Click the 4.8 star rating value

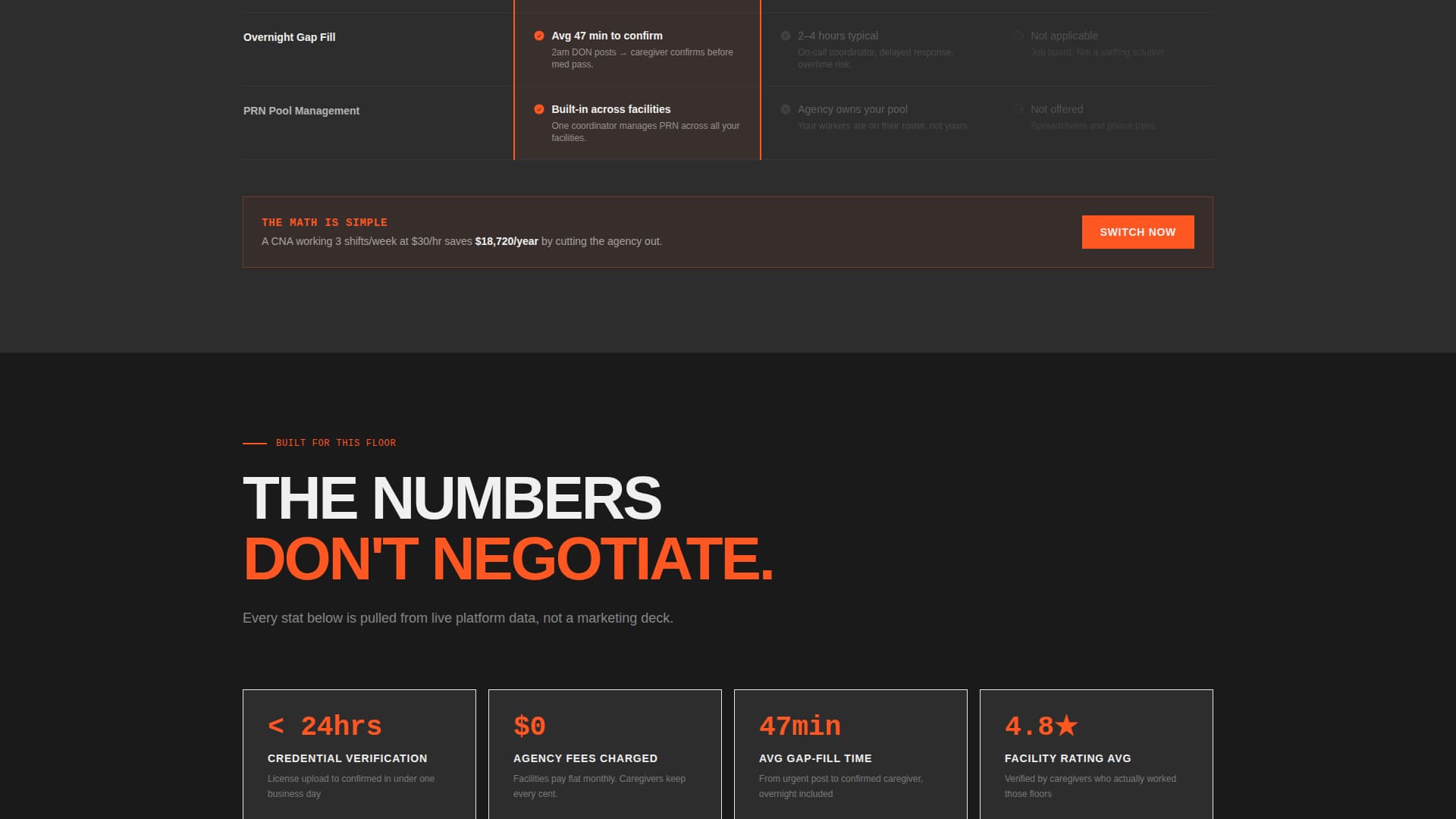[1041, 726]
